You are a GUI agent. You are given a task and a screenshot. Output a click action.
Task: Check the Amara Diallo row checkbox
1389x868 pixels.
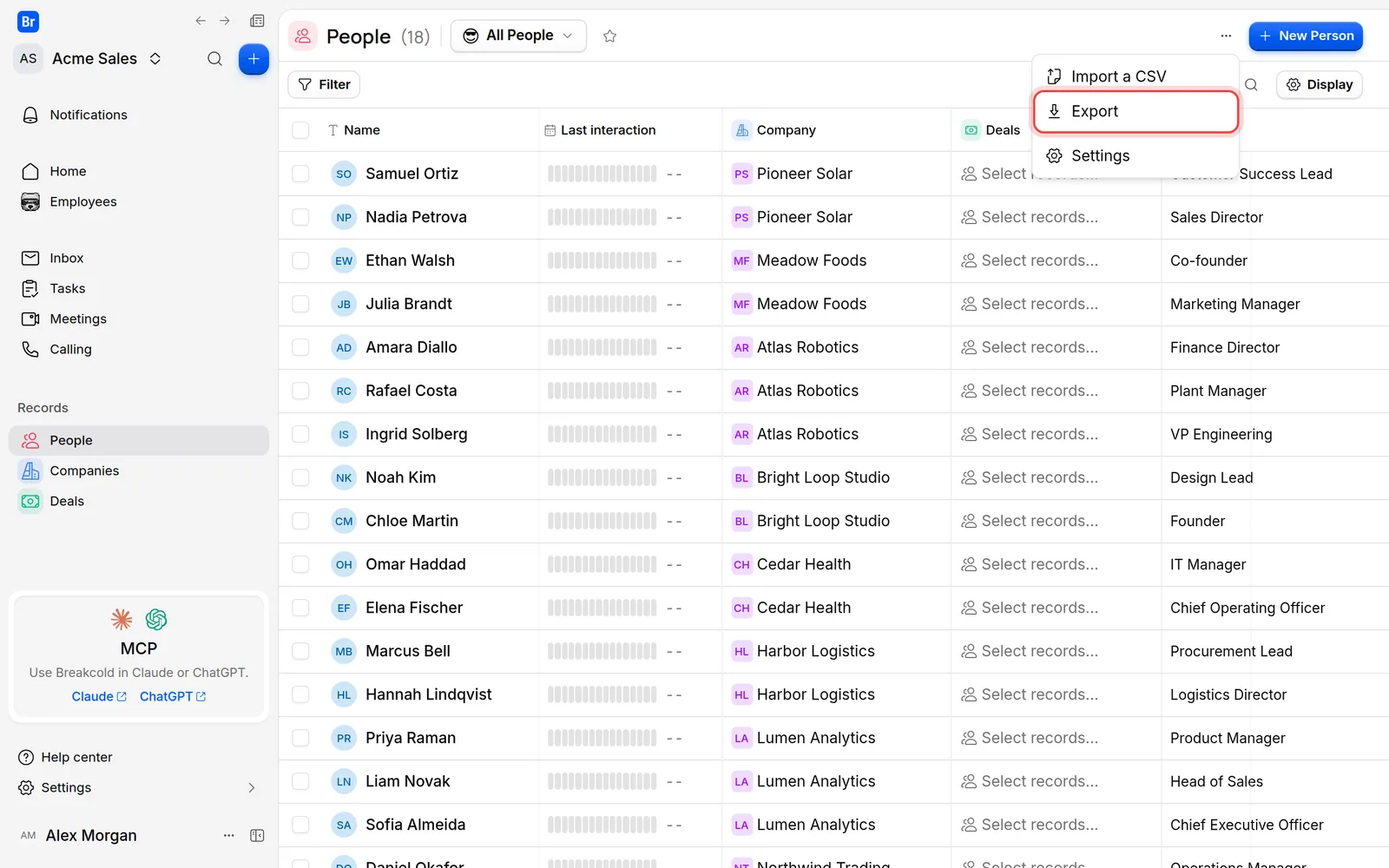(300, 347)
